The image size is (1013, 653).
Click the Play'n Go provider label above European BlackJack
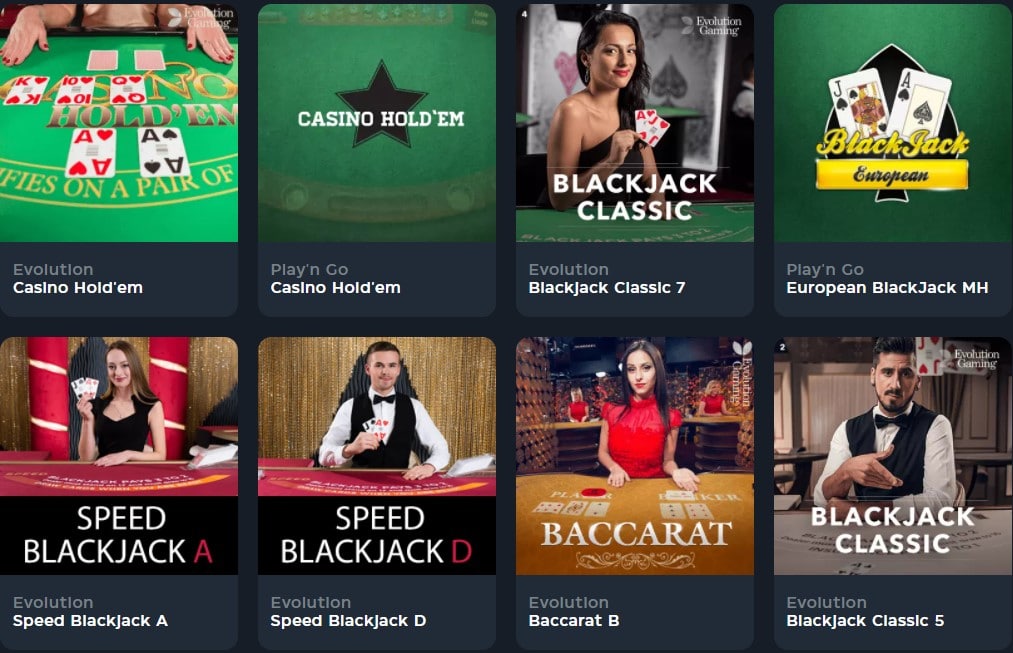(825, 269)
